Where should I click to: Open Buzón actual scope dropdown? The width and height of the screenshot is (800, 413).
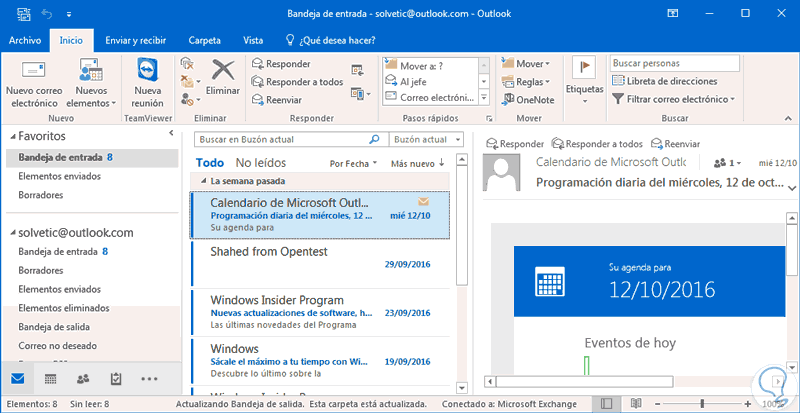pos(427,139)
